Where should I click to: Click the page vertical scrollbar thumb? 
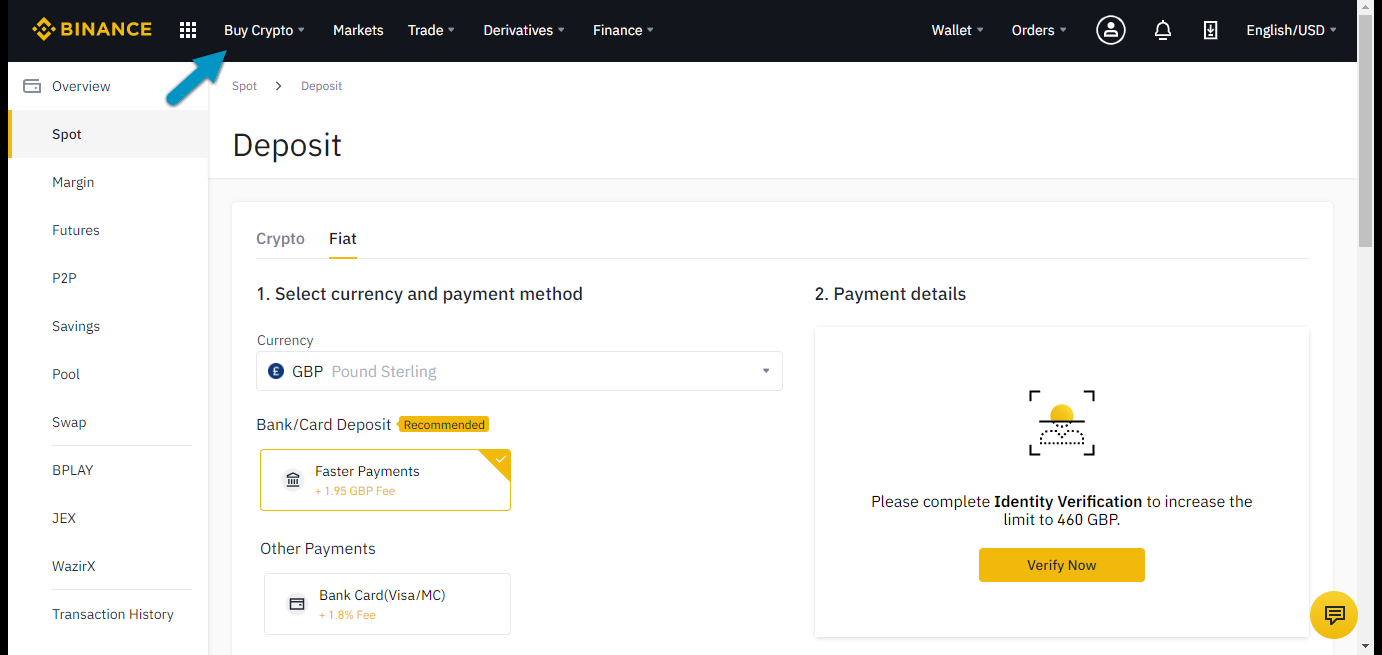(1366, 130)
